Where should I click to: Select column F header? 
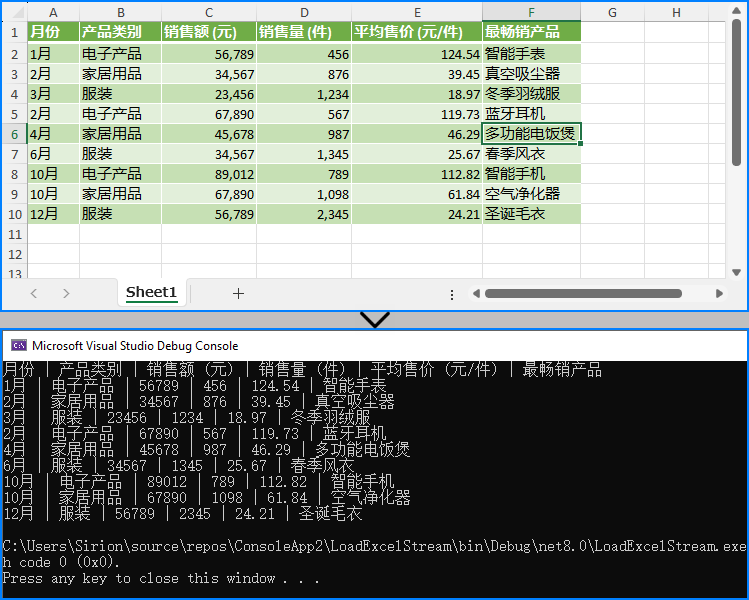pos(532,12)
